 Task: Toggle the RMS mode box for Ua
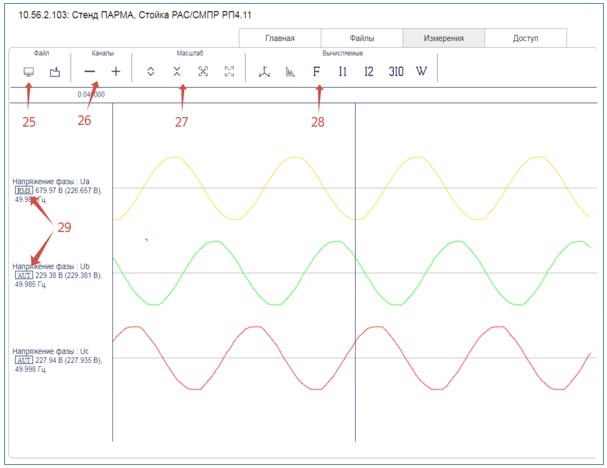click(x=23, y=190)
